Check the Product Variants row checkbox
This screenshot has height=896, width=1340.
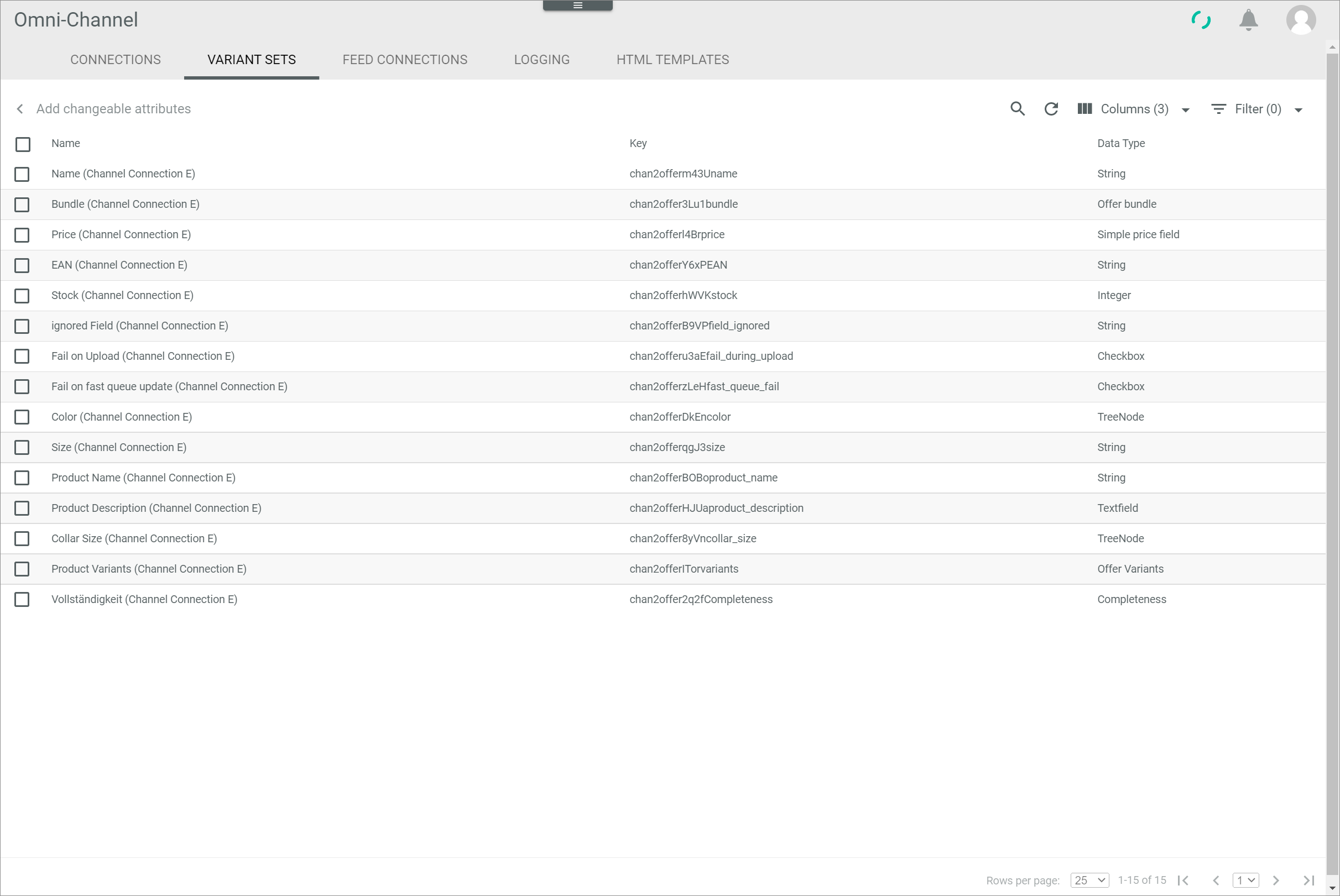pyautogui.click(x=22, y=569)
